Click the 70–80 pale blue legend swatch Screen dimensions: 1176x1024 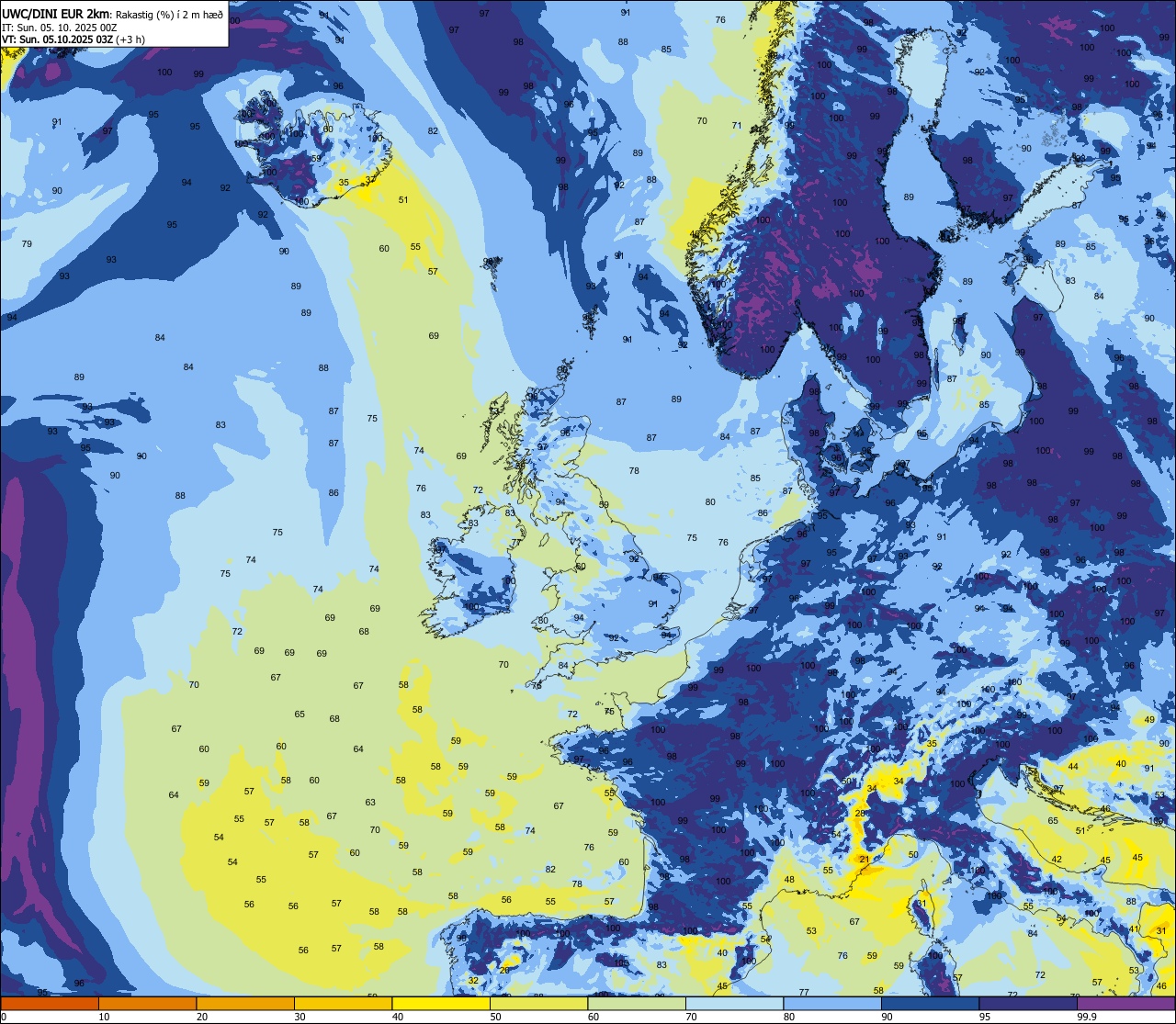[734, 1003]
